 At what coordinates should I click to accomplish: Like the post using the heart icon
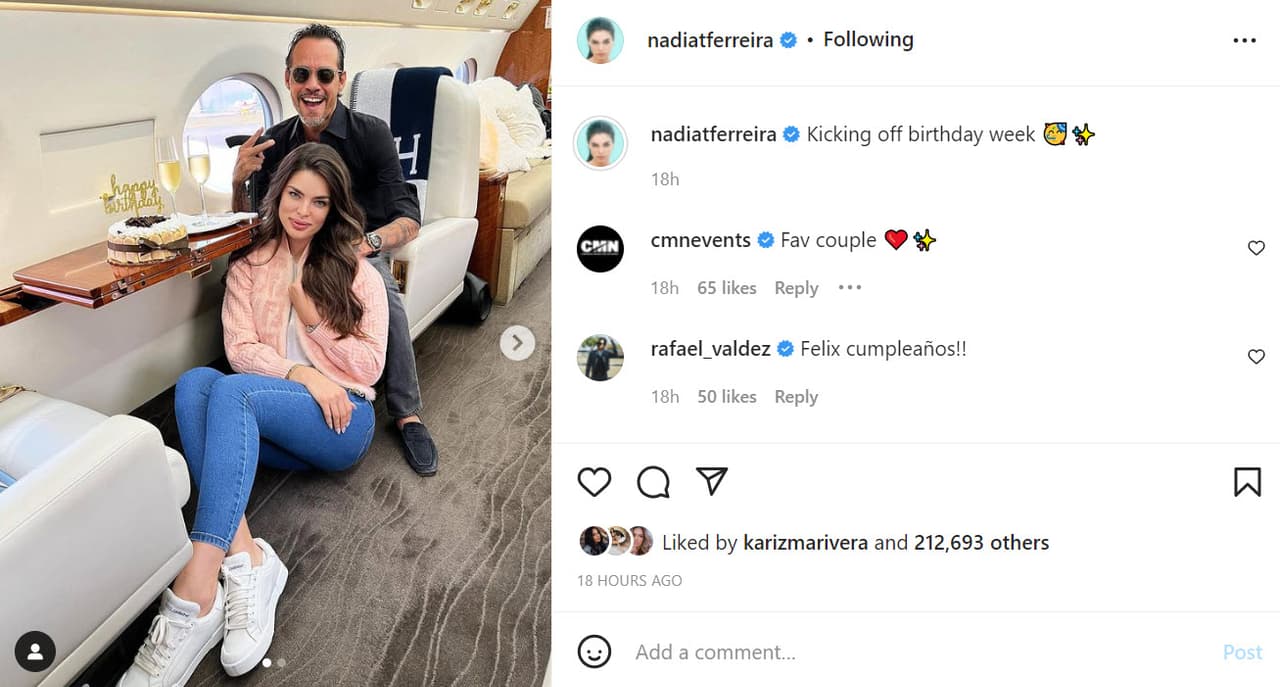(x=594, y=482)
